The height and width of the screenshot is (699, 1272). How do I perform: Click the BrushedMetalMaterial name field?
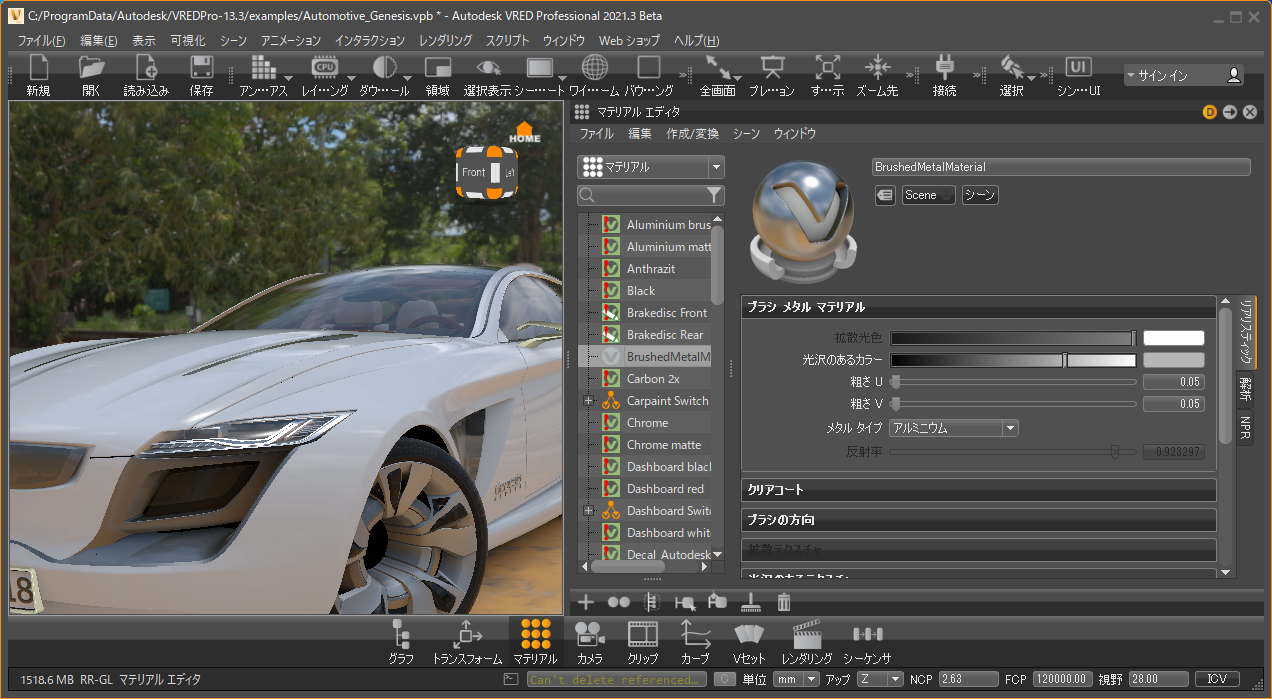(x=1061, y=167)
